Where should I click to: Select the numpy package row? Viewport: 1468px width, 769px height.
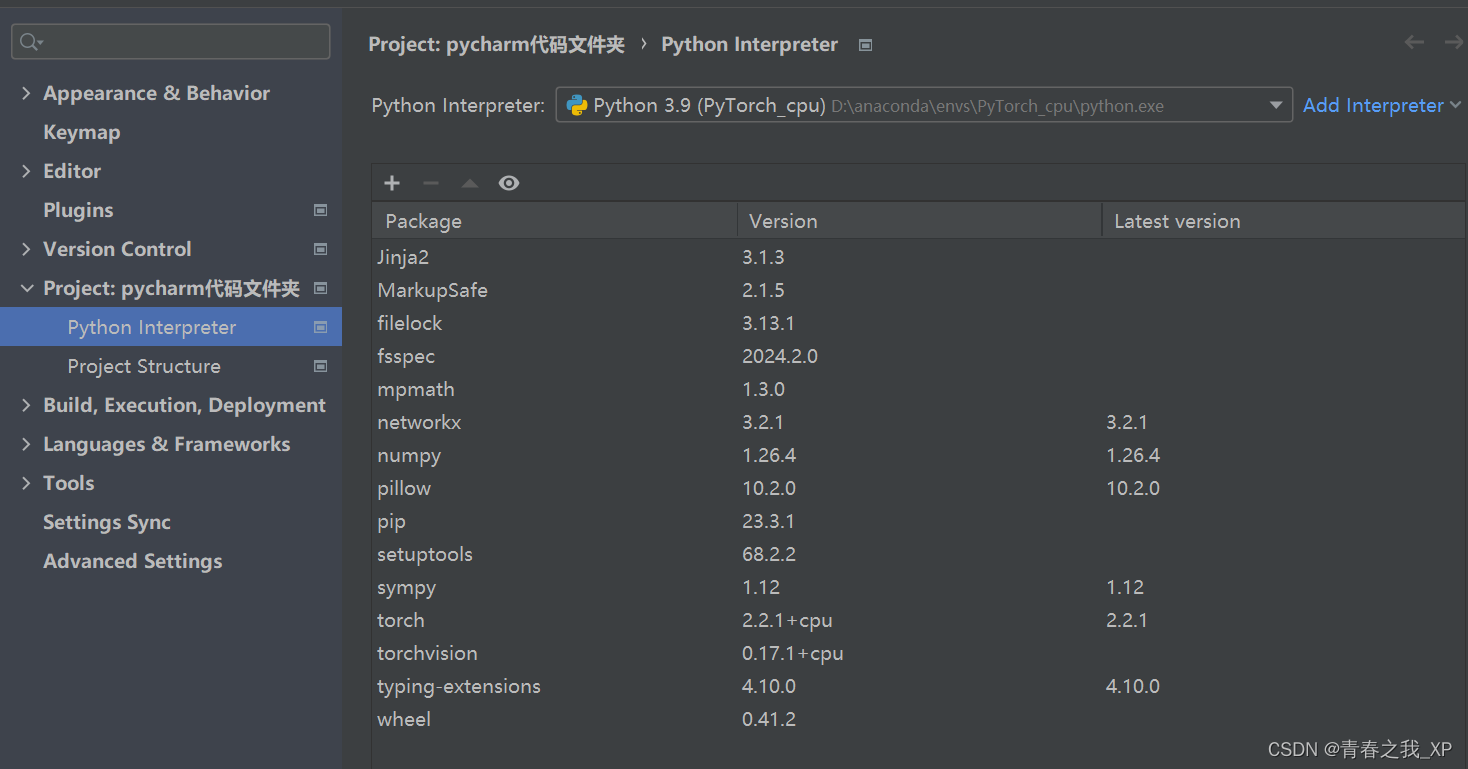tap(918, 455)
